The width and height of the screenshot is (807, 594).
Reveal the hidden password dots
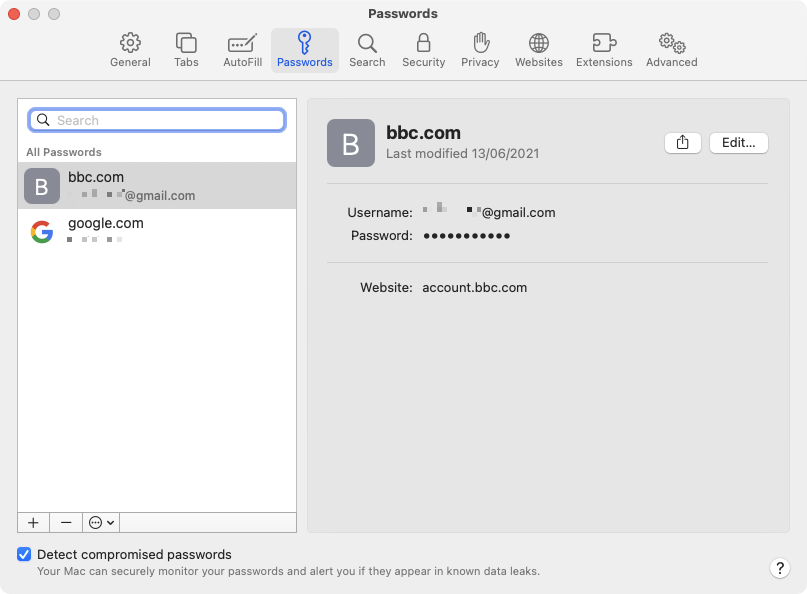(466, 236)
